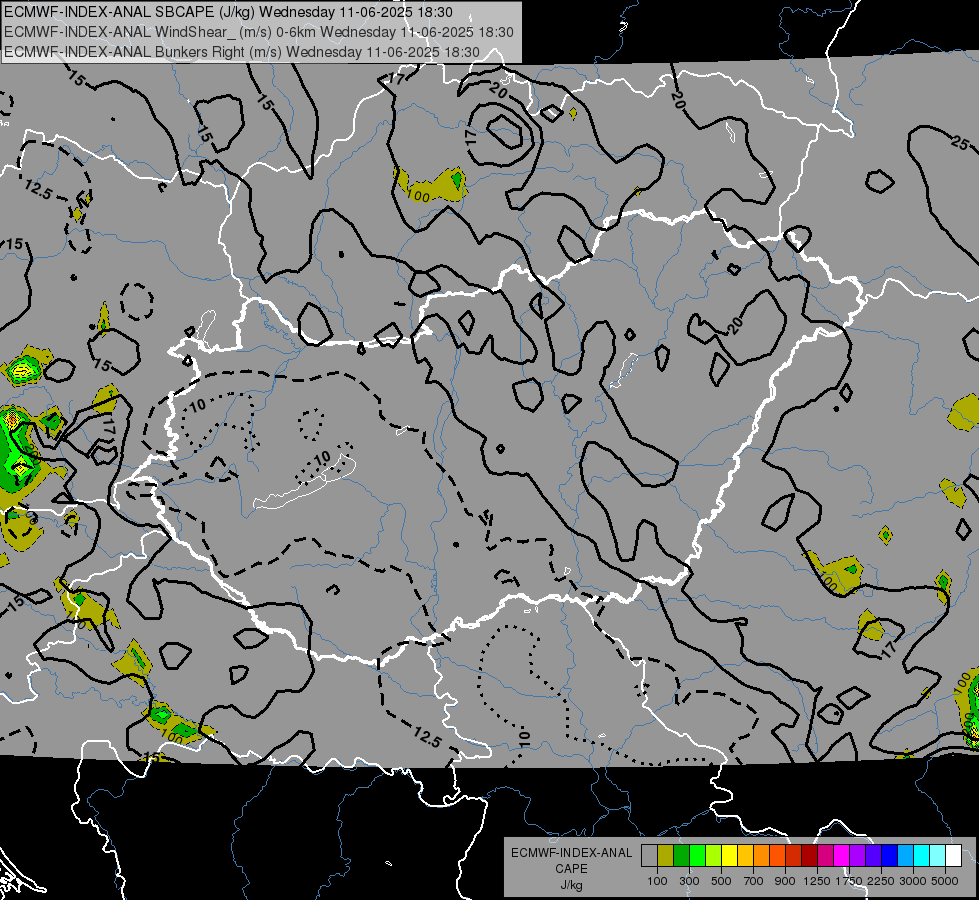Pick the red-orange legend swatch
Screen dimensions: 979x900
[x=777, y=856]
